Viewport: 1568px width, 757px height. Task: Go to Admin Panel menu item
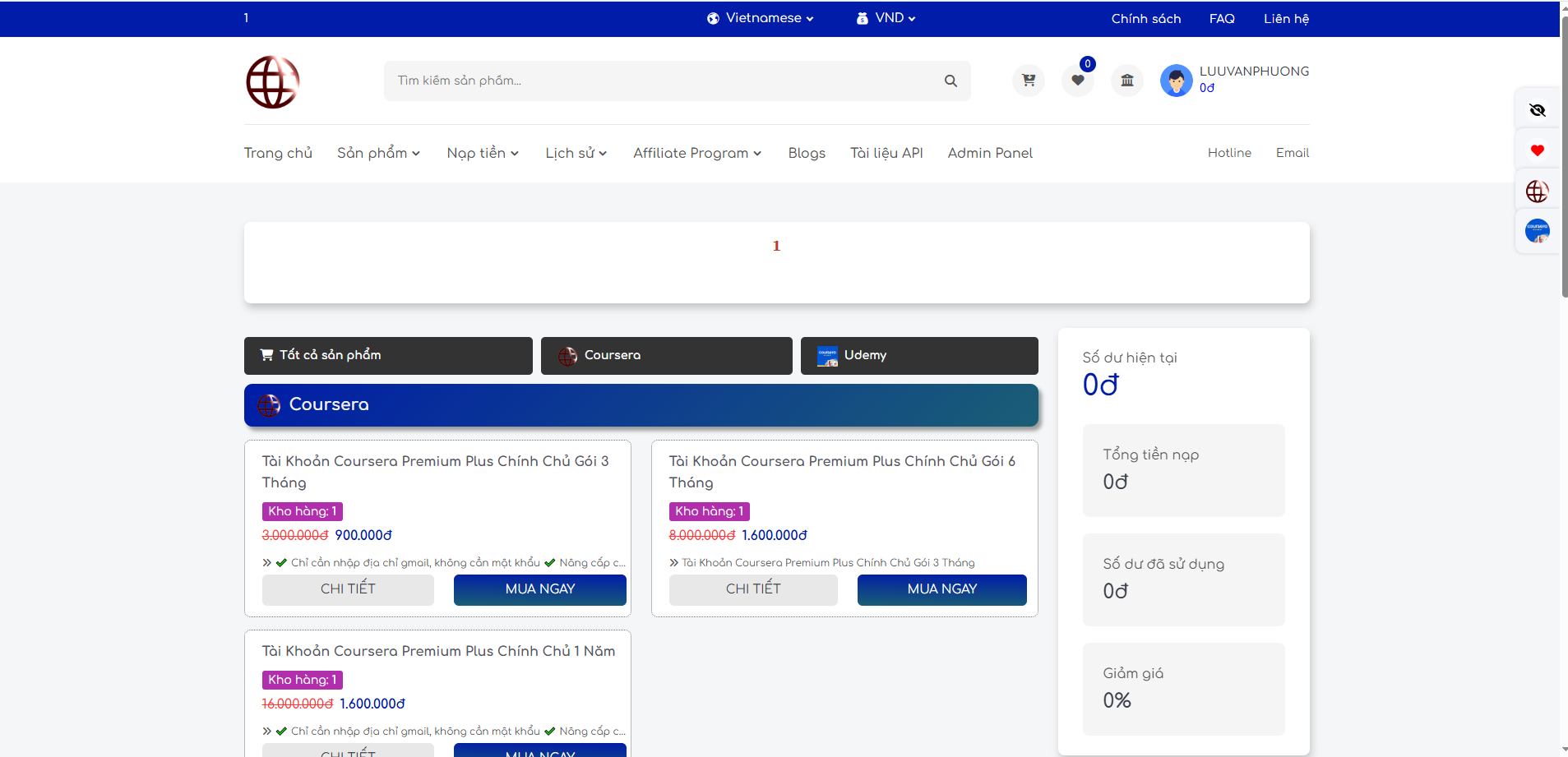[989, 153]
